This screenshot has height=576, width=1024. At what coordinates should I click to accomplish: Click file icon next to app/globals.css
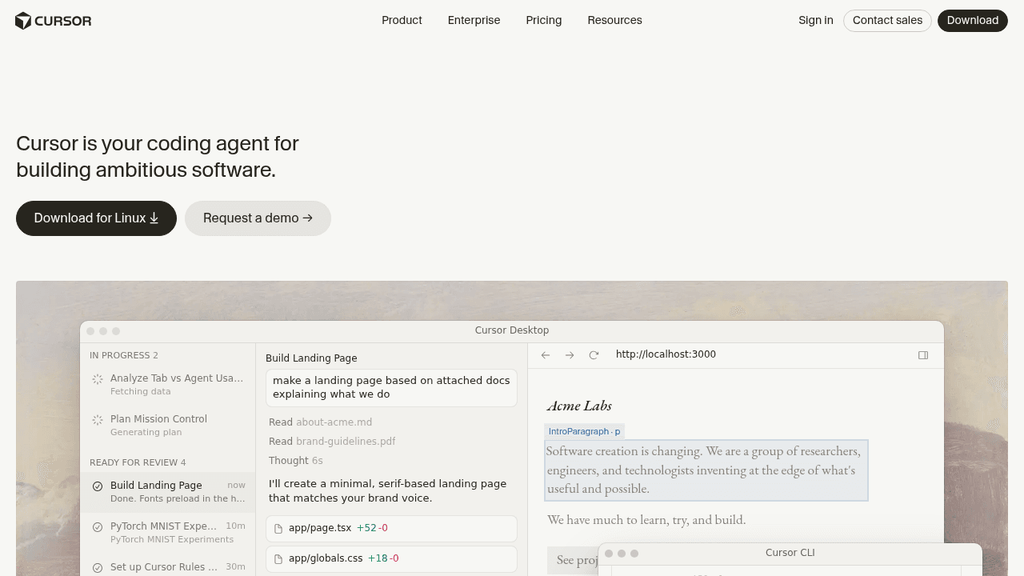tap(278, 559)
